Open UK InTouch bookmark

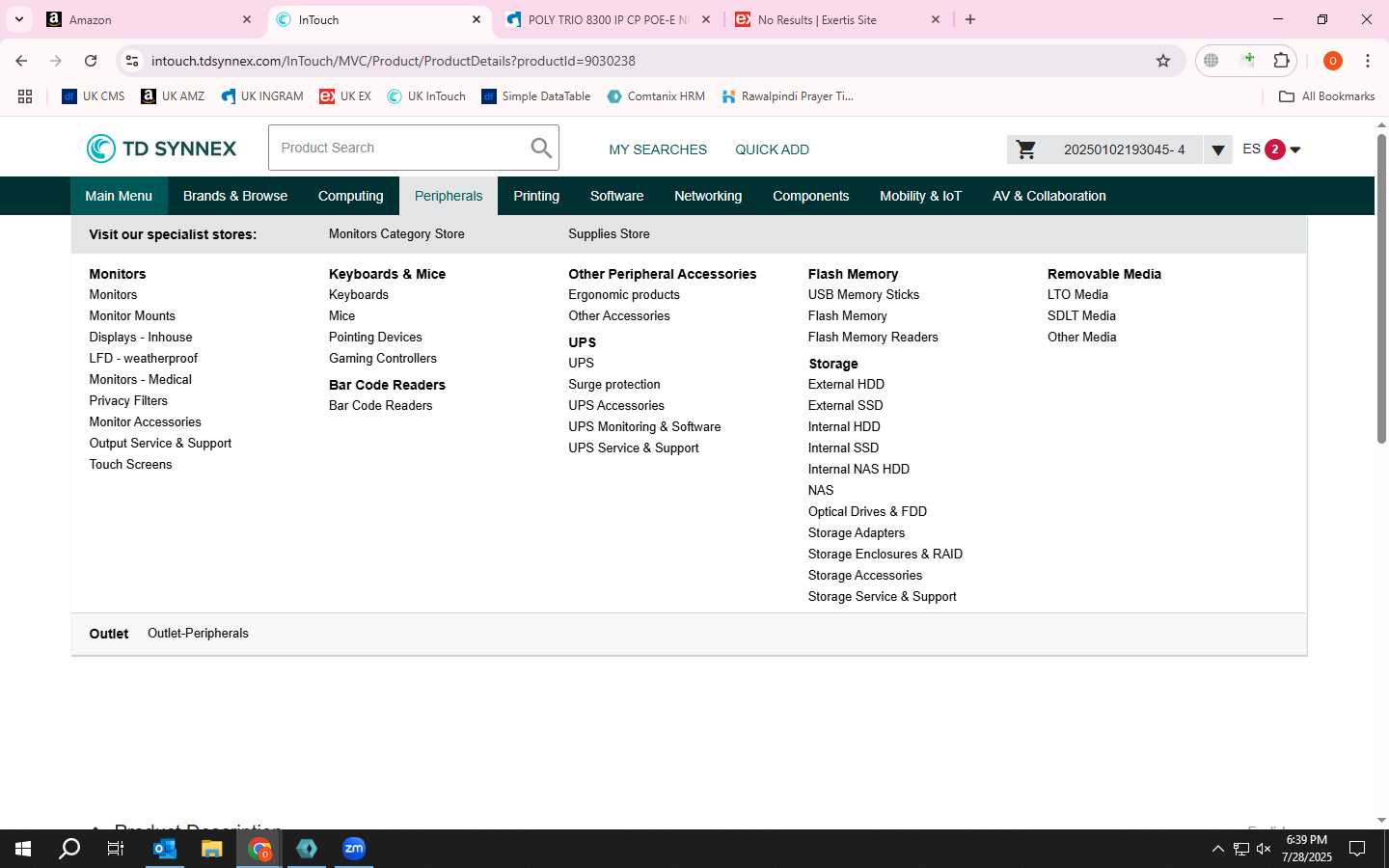pos(426,96)
